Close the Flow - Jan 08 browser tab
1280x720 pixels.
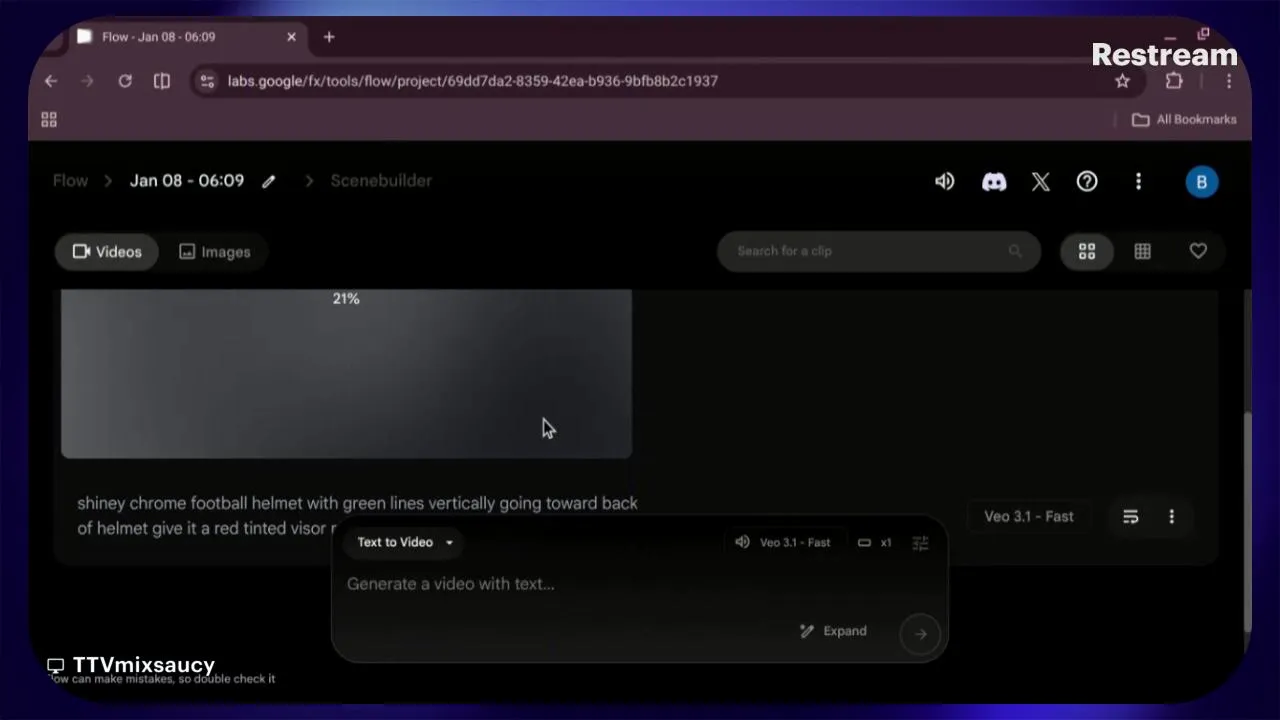291,37
